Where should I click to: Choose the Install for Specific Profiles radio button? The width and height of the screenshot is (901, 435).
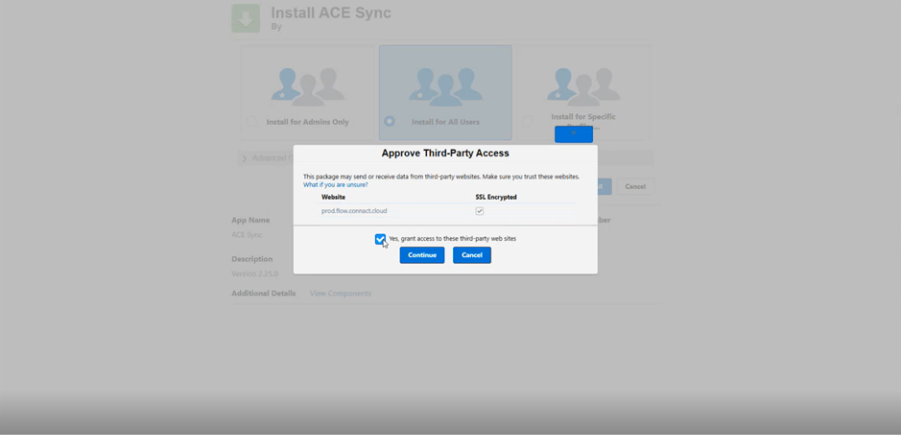528,121
